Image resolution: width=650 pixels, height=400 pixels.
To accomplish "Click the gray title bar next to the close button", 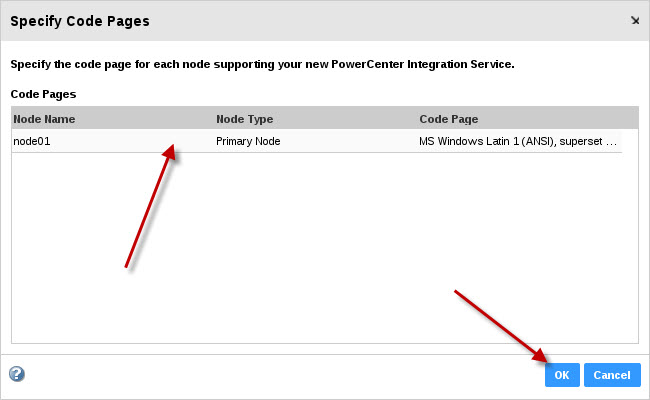I will [x=390, y=21].
